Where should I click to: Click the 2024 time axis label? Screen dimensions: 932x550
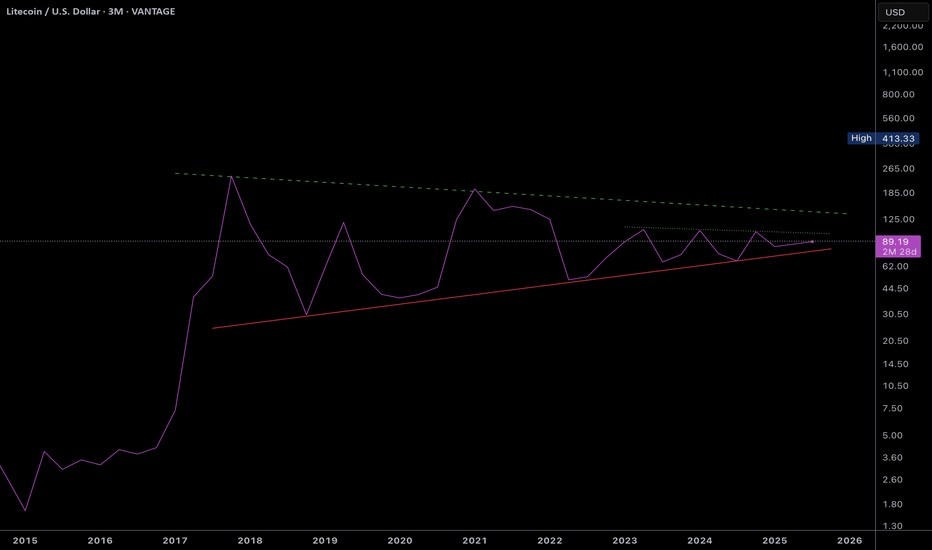[699, 540]
